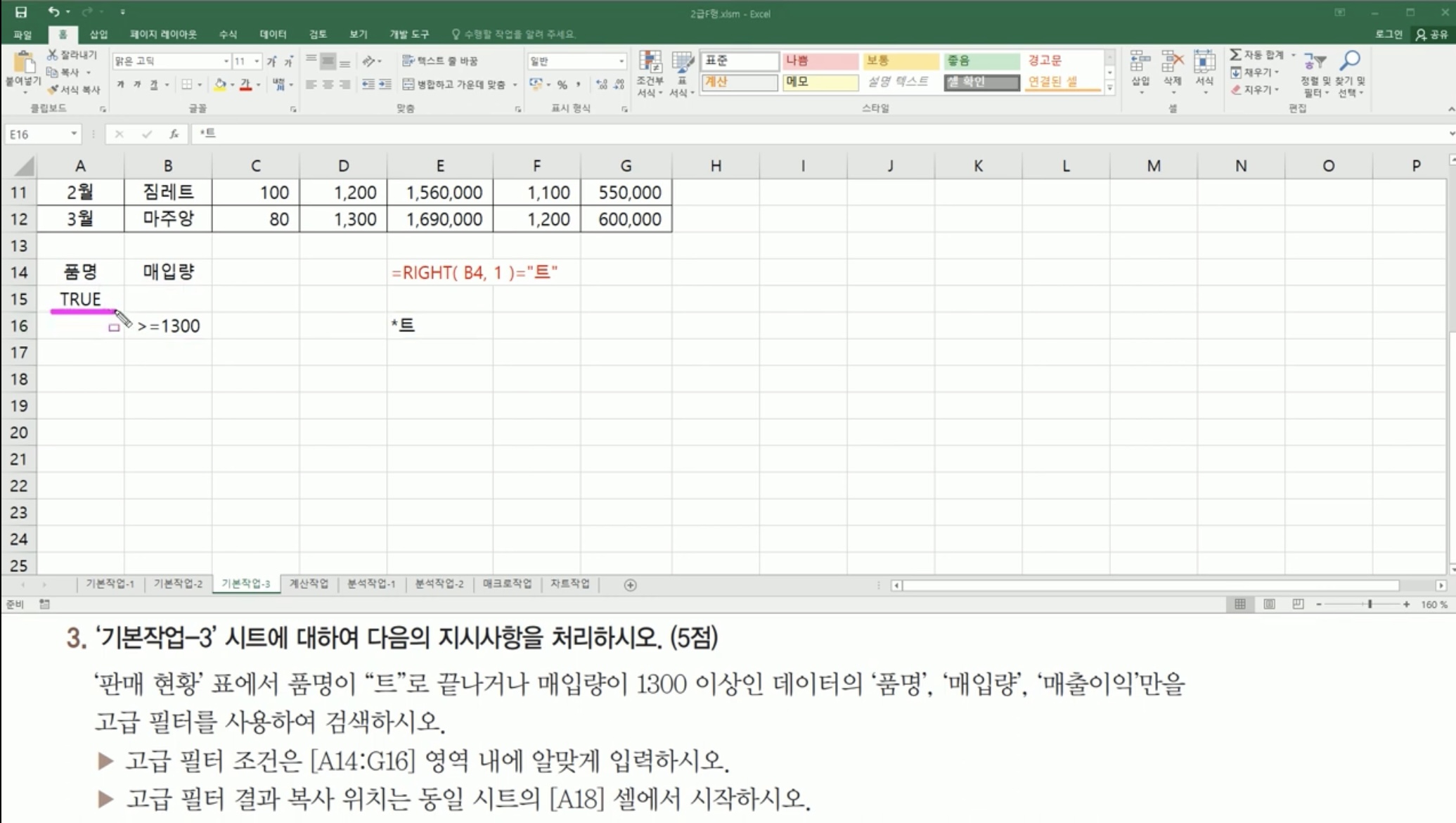This screenshot has width=1456, height=823.
Task: Toggle the middle vertical align button
Action: [328, 62]
